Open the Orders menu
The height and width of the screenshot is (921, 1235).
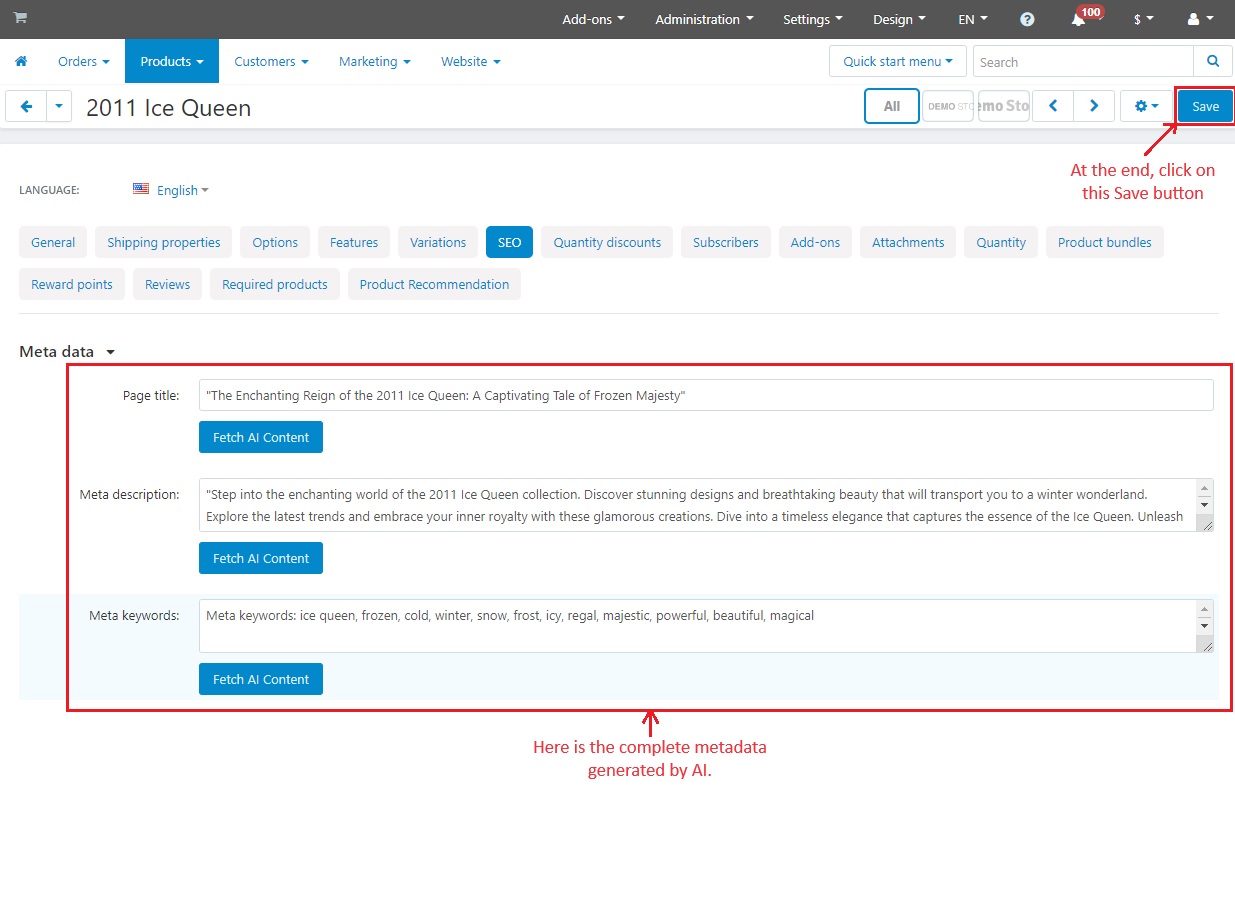pos(83,61)
